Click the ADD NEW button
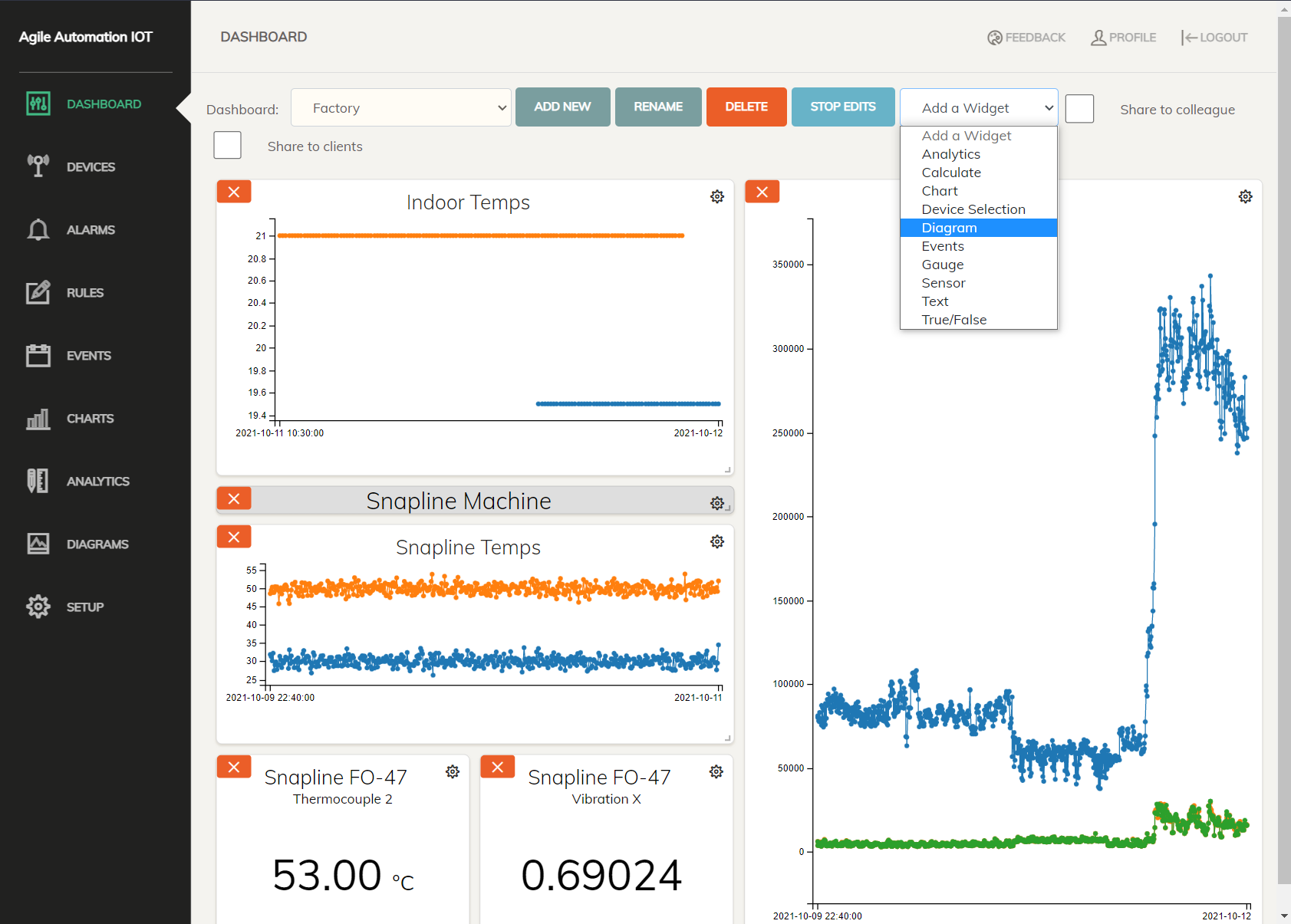 coord(562,107)
